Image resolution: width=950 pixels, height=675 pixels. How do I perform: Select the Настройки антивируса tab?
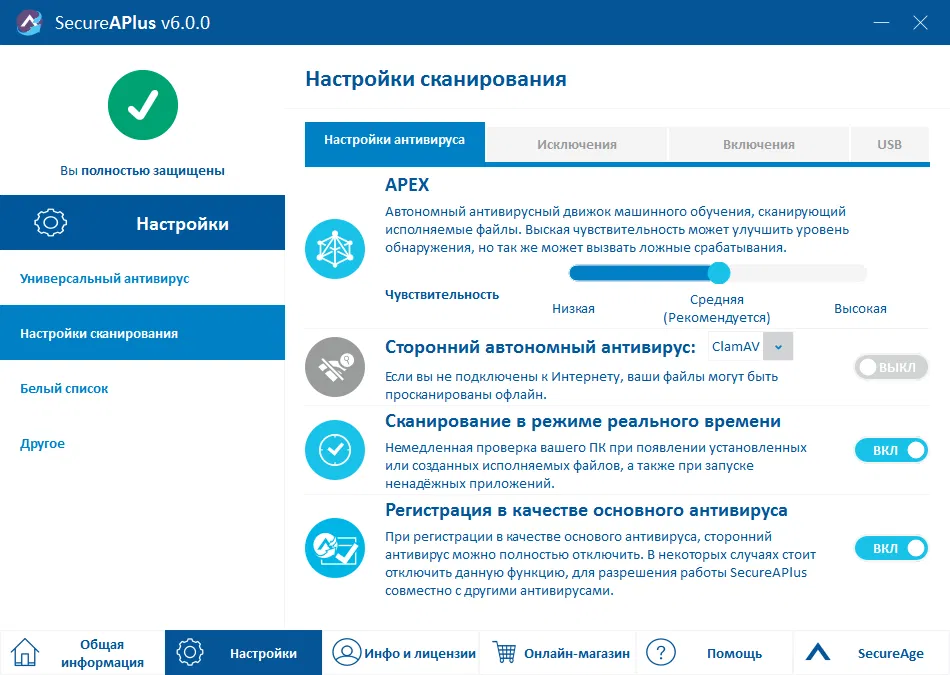click(394, 142)
